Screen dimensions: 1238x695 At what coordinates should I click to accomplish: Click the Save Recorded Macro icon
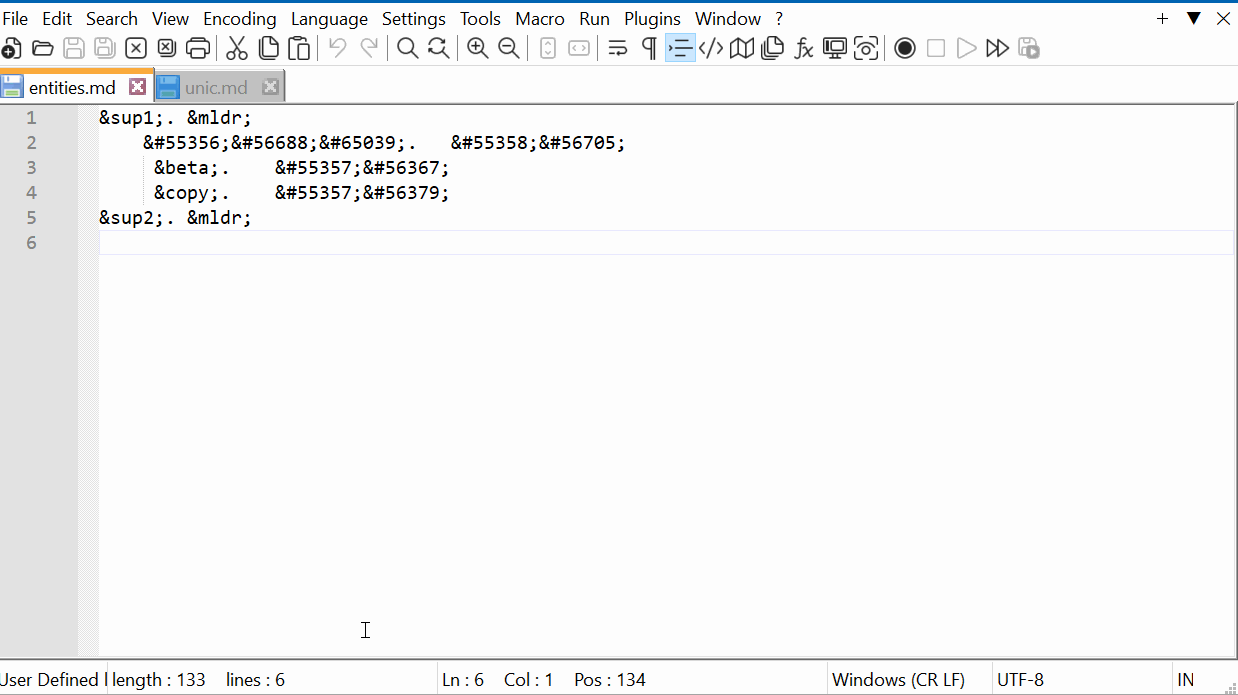[1029, 48]
